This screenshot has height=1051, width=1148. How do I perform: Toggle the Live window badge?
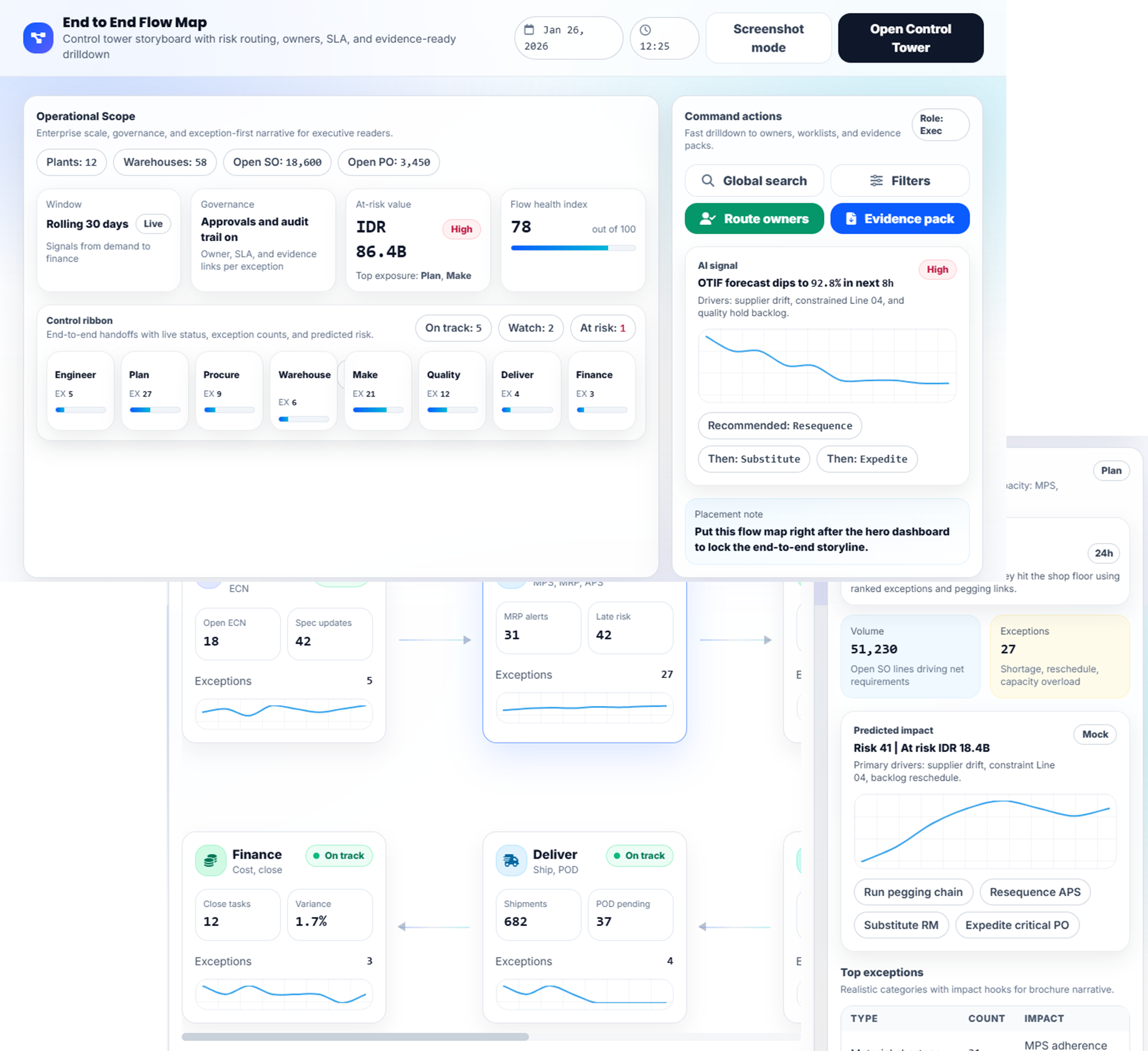pos(152,224)
